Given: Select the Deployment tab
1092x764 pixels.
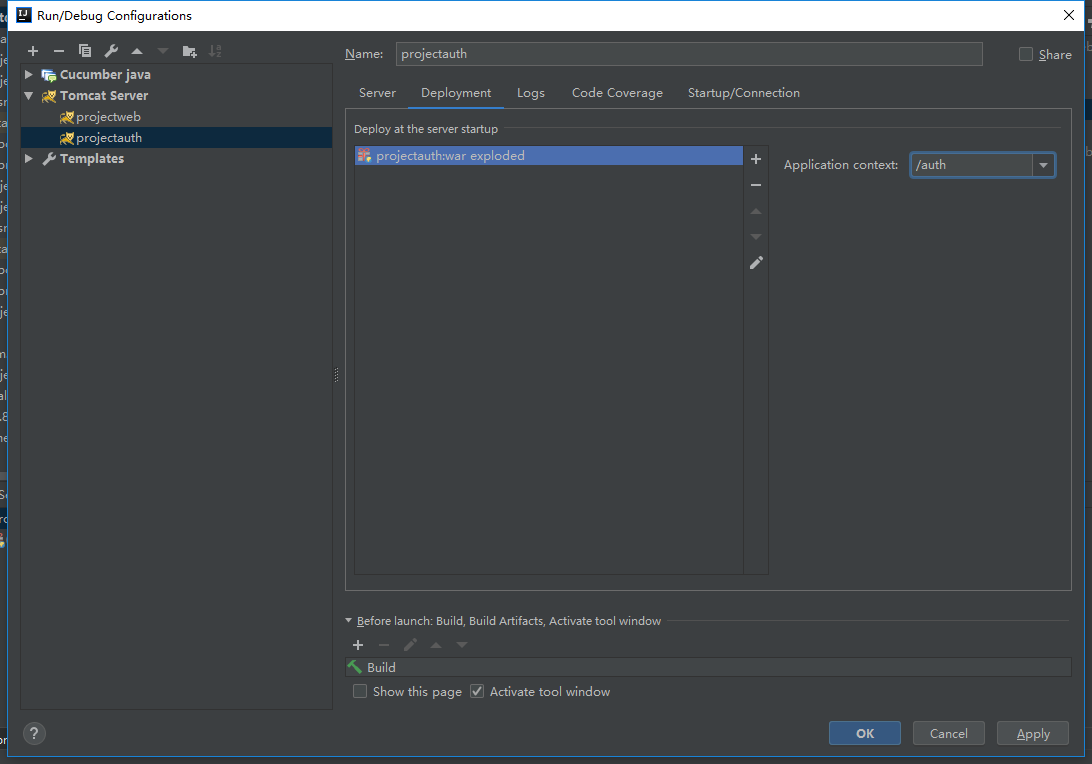Looking at the screenshot, I should [x=456, y=93].
